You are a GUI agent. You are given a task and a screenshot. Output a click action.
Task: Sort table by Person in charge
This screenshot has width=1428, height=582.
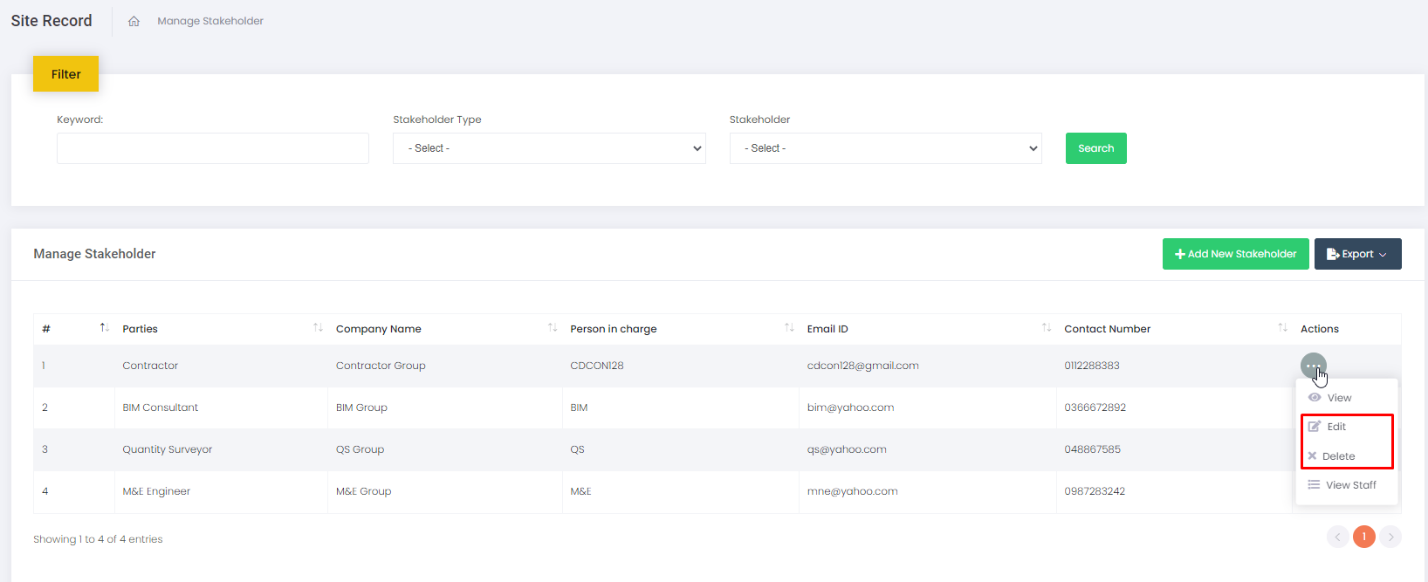(x=789, y=328)
